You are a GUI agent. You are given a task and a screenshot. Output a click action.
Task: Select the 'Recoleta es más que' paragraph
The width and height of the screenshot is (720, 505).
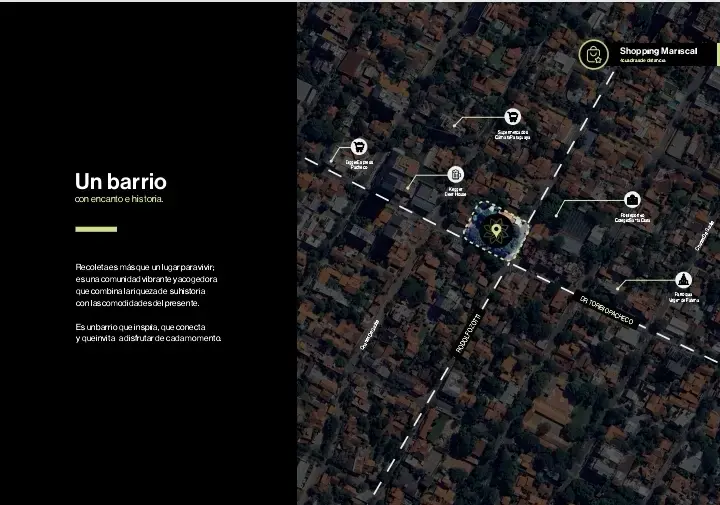tap(146, 285)
